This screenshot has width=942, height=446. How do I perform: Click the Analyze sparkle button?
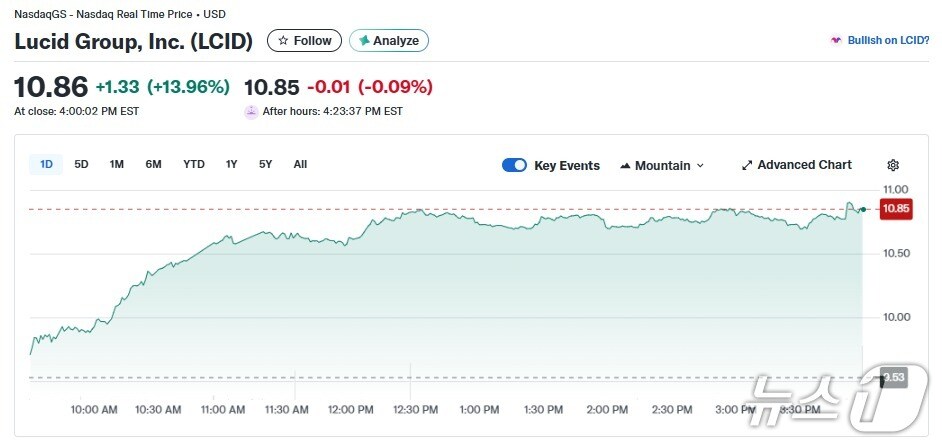(x=389, y=41)
